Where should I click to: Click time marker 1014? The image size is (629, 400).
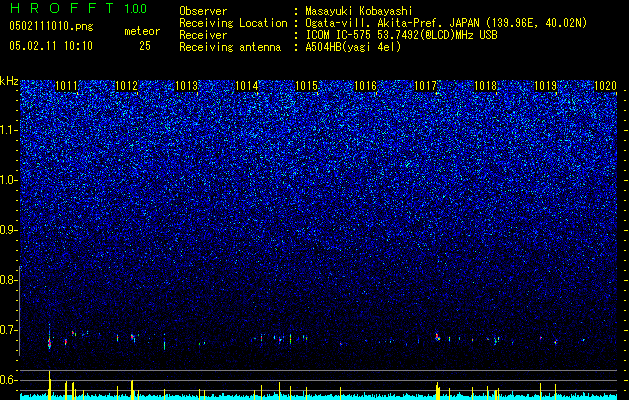pos(246,86)
